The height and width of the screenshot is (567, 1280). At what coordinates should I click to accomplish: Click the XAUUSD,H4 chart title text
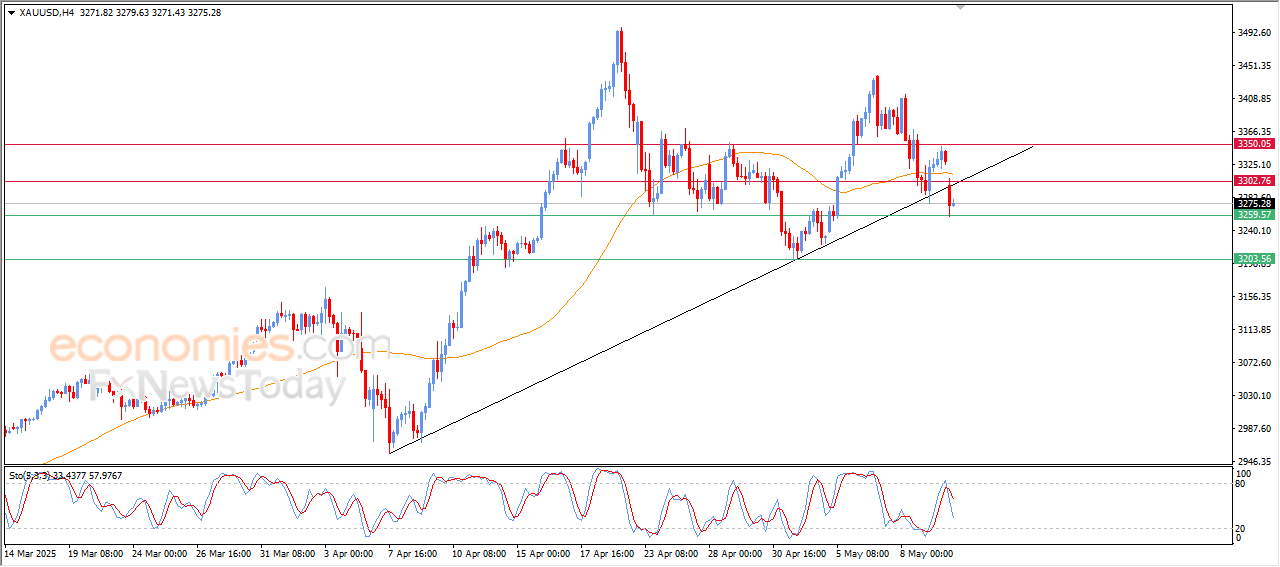pos(47,12)
